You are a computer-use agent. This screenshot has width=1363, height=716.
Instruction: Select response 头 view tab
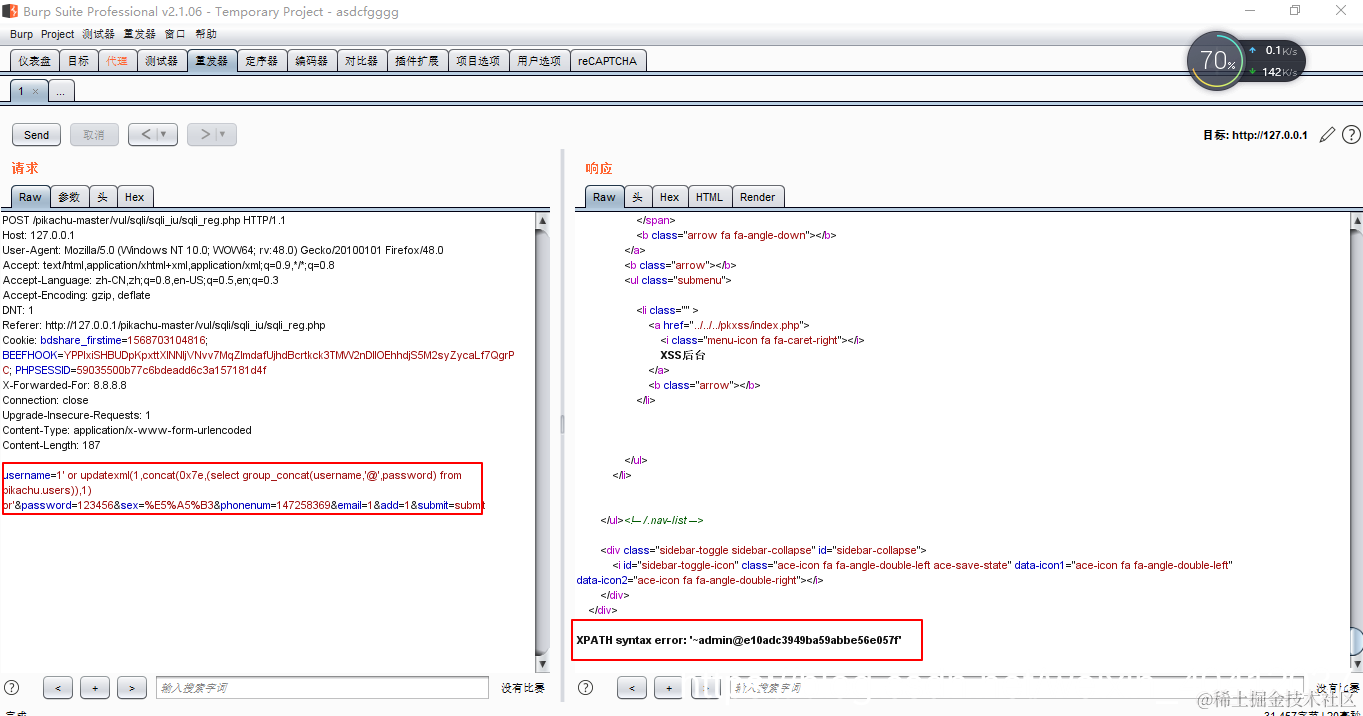638,197
